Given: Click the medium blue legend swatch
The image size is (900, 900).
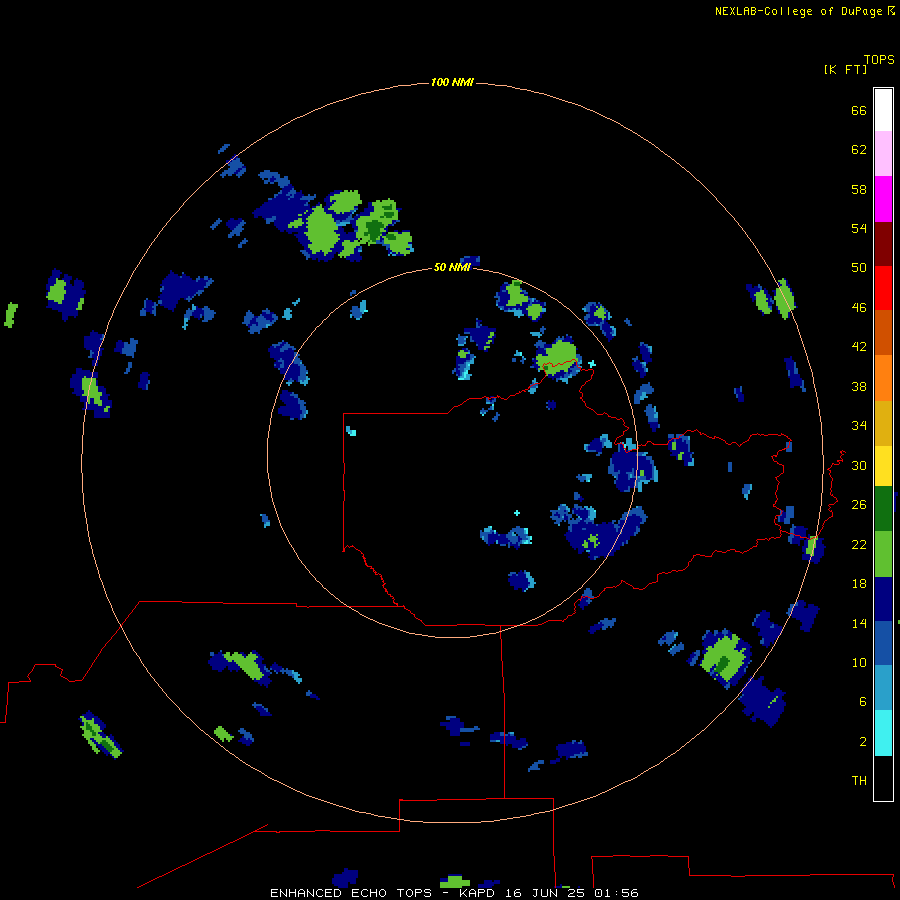Looking at the screenshot, I should pos(883,643).
